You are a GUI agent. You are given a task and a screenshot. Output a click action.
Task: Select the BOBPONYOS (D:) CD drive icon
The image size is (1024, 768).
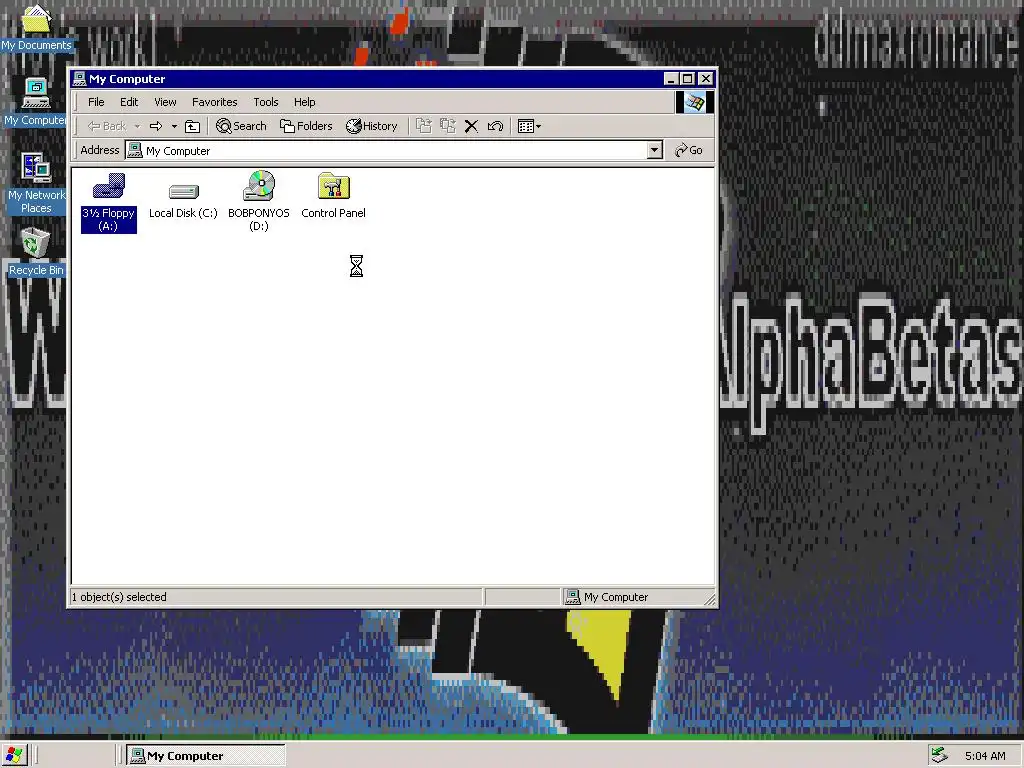click(x=259, y=201)
